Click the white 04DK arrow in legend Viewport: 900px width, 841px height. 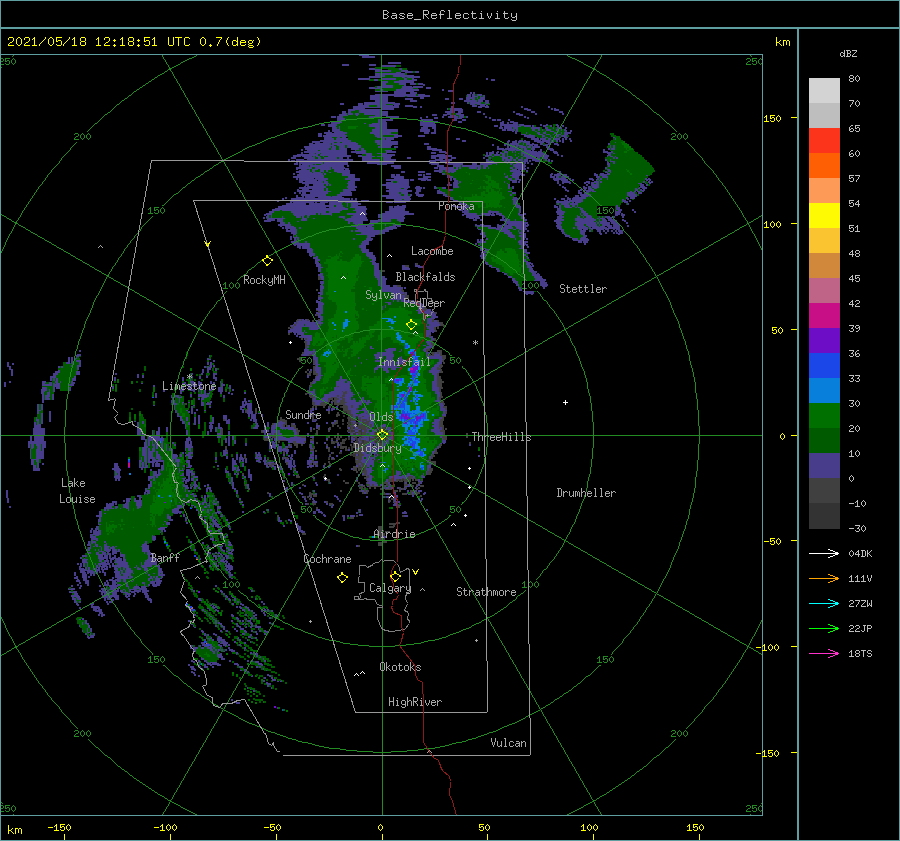pos(824,553)
